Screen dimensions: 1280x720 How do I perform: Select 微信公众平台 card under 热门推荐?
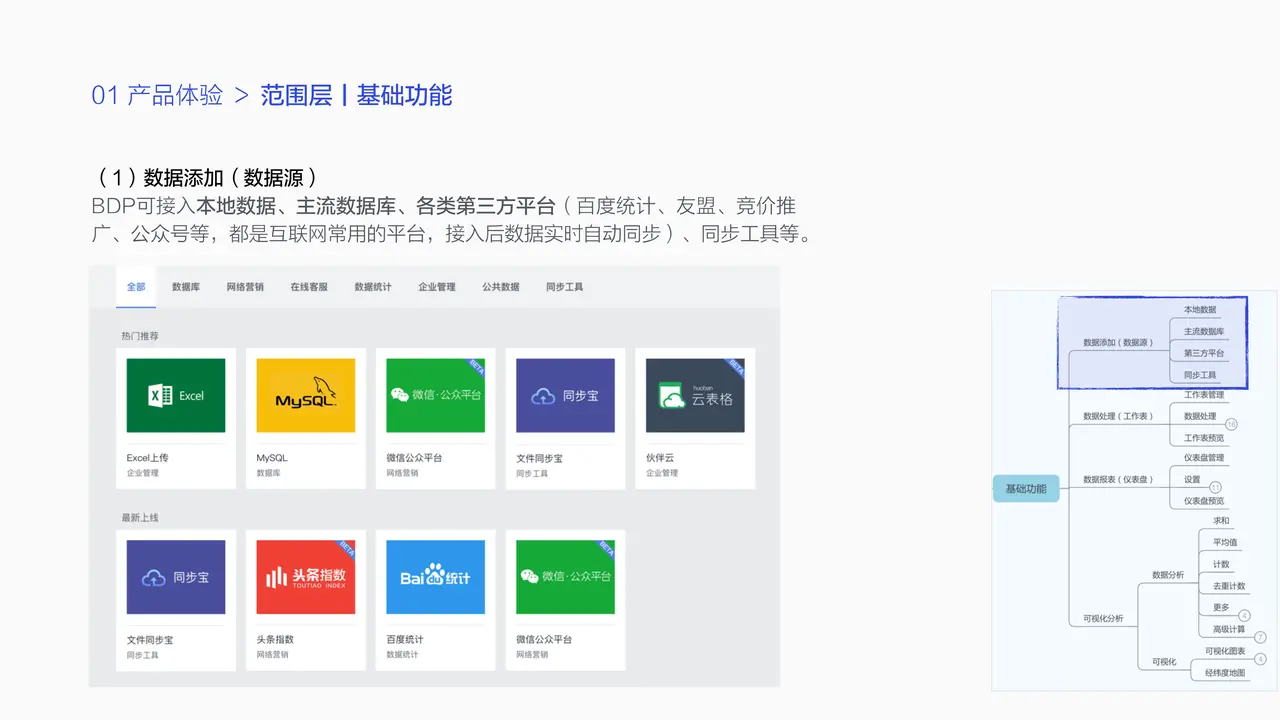[436, 418]
